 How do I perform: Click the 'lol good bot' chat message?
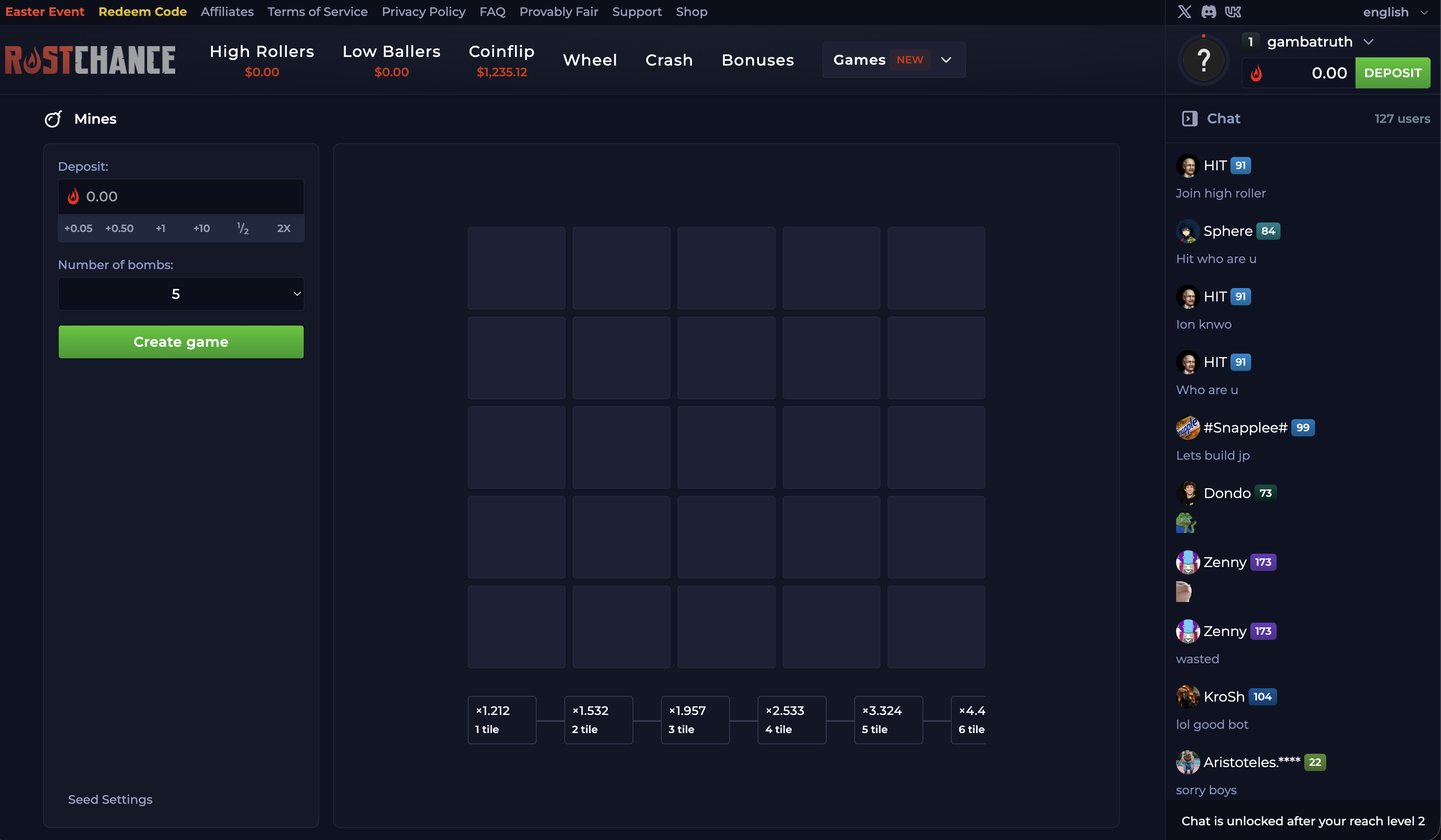pyautogui.click(x=1212, y=724)
